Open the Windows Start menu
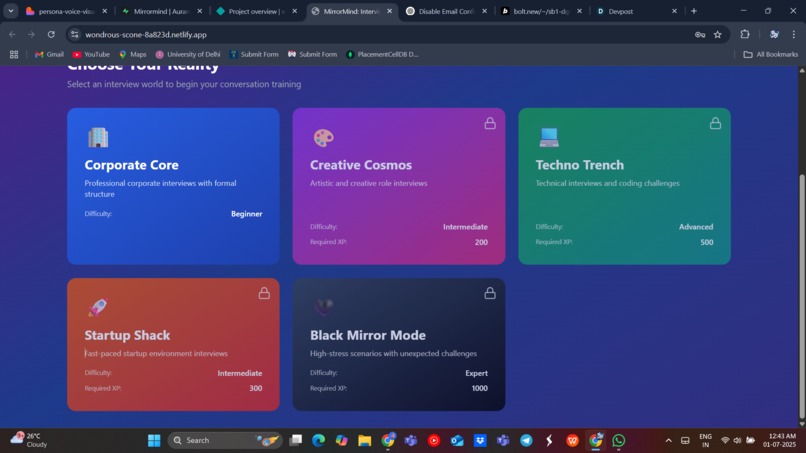Image resolution: width=806 pixels, height=453 pixels. (154, 440)
